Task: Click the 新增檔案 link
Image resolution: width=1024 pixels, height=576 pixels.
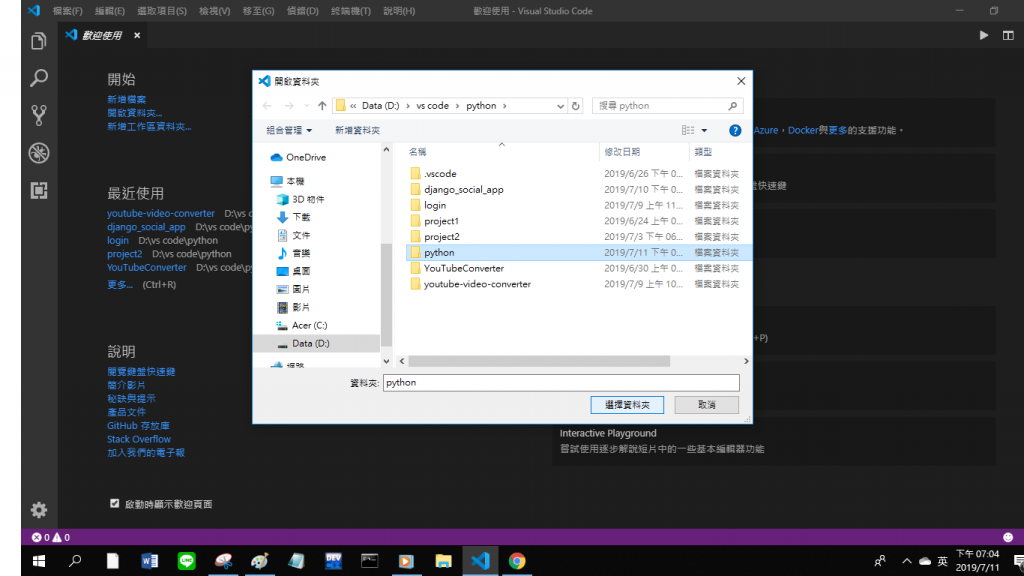Action: [127, 99]
